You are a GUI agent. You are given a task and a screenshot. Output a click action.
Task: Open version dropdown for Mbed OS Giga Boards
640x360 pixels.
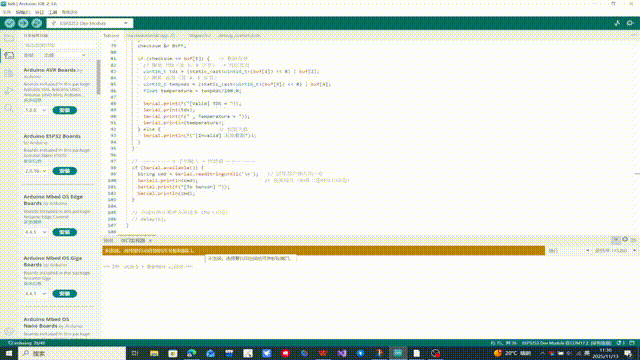pyautogui.click(x=36, y=293)
